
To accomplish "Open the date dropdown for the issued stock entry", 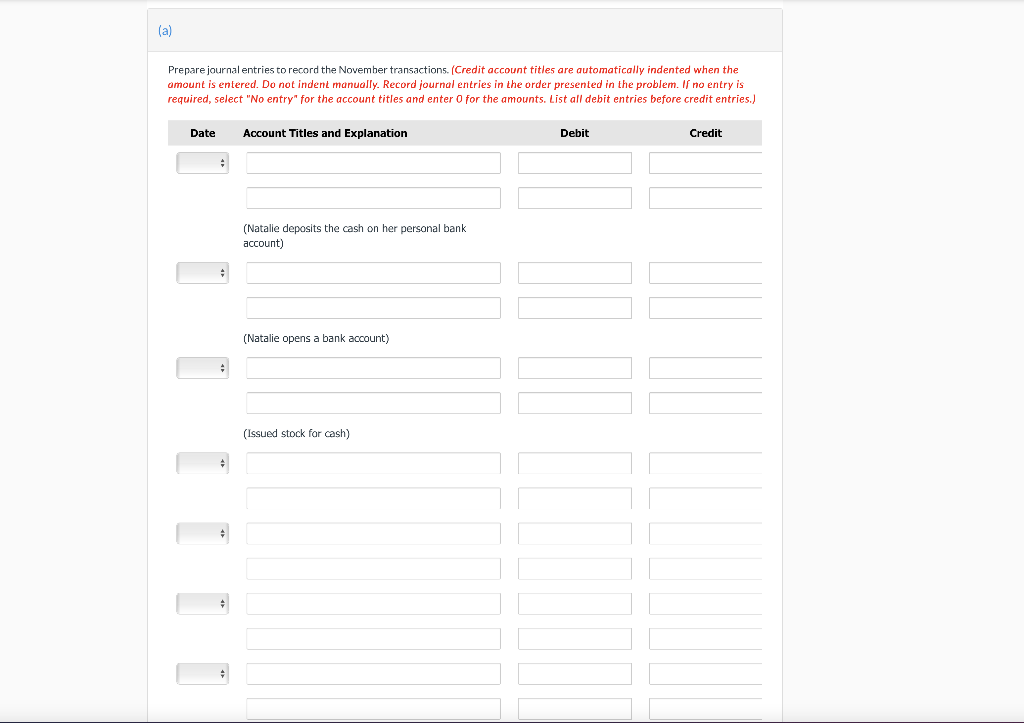I will 202,367.
